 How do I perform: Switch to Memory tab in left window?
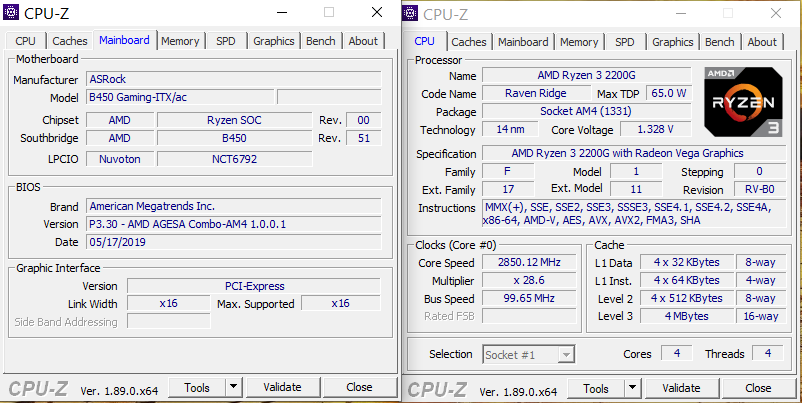click(180, 41)
